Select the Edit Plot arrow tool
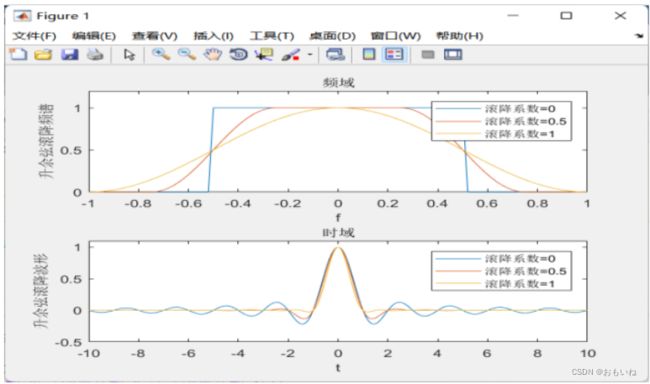Viewport: 650px width, 384px height. coord(129,54)
